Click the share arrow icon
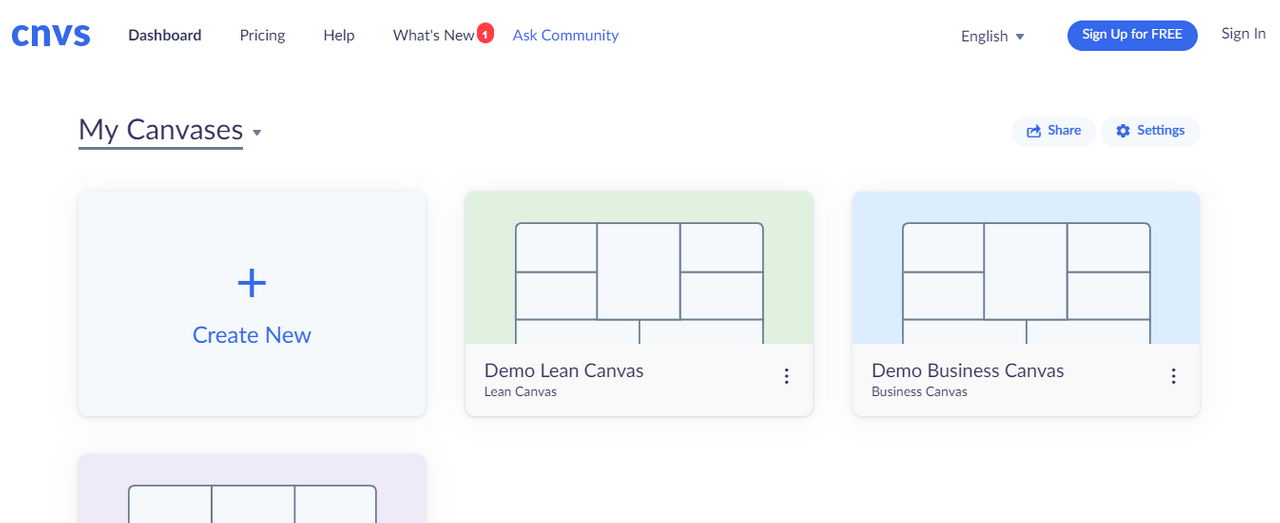 [1034, 131]
